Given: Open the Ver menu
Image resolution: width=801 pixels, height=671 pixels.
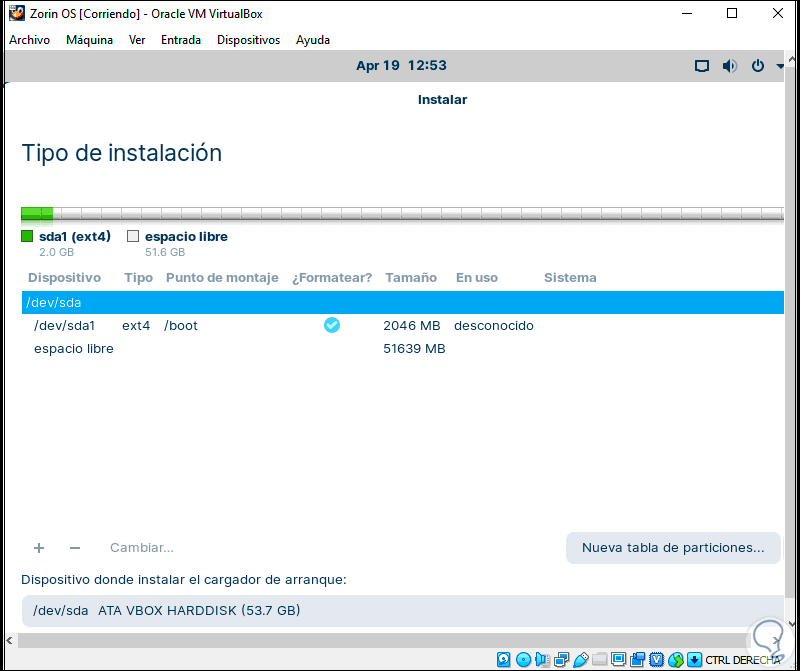Looking at the screenshot, I should tap(137, 40).
